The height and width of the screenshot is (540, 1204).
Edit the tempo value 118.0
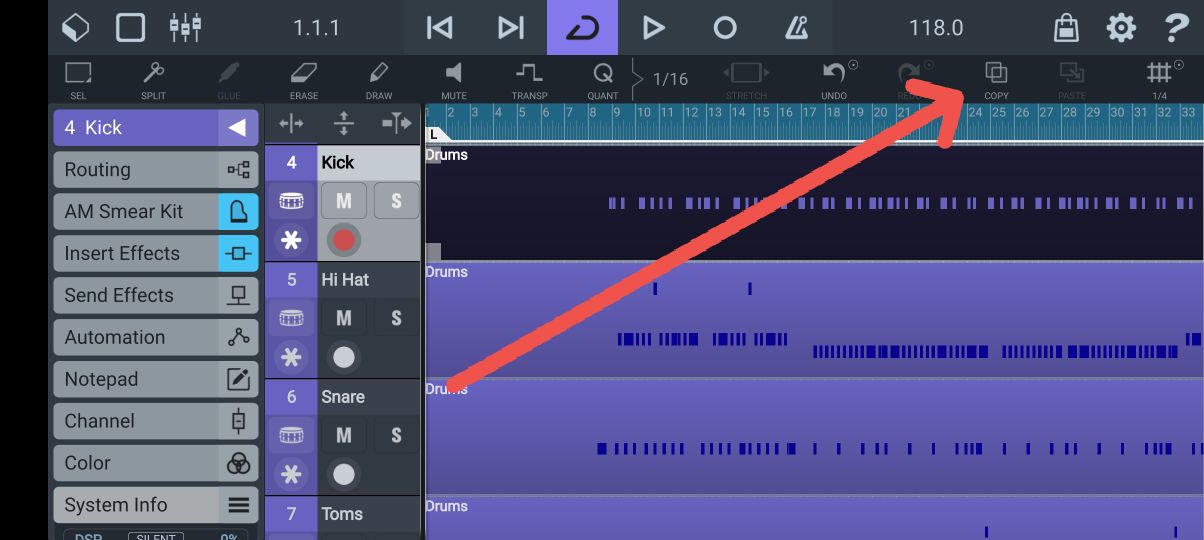935,27
